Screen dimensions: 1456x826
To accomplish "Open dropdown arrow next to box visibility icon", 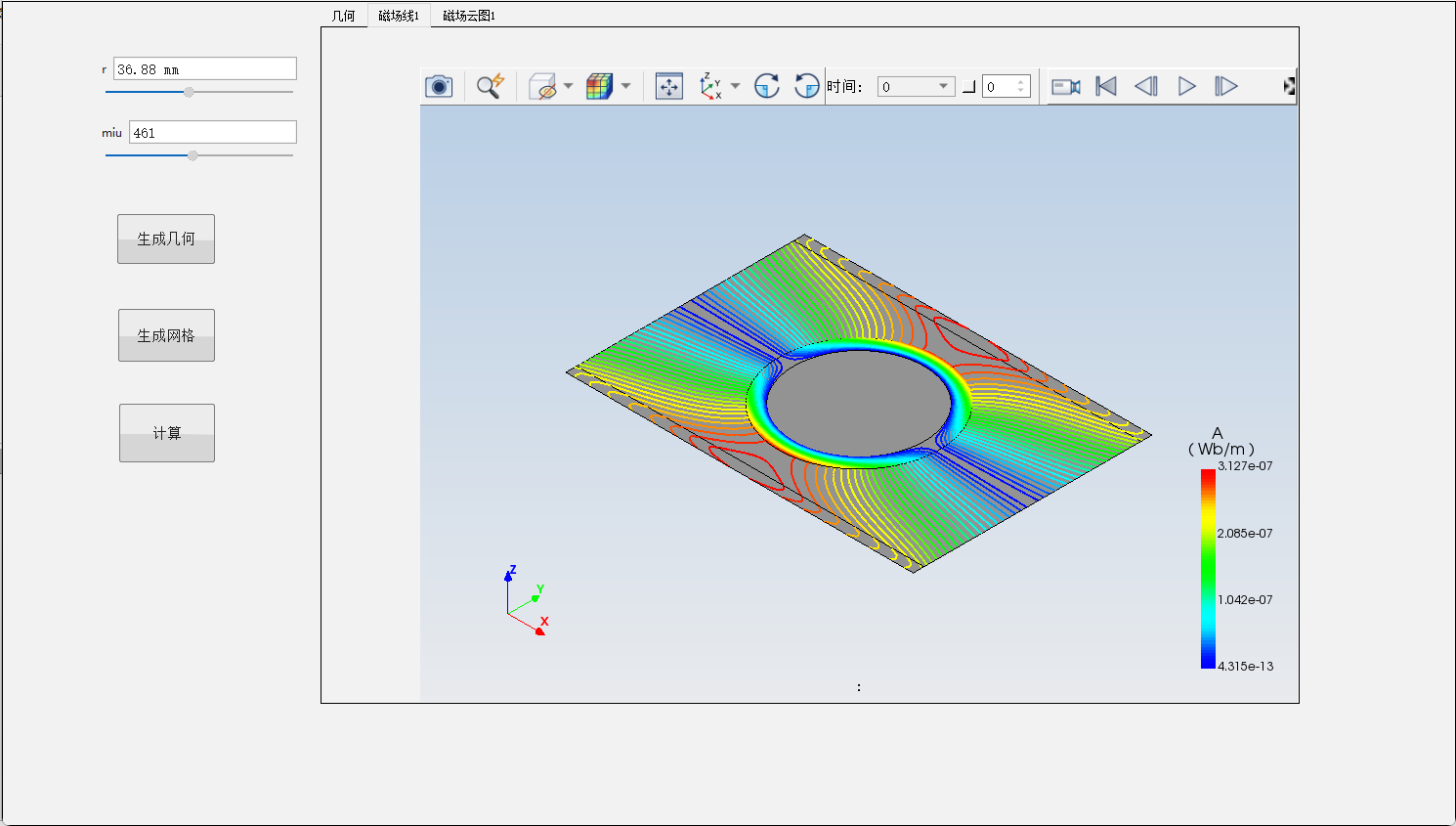I will tap(568, 86).
